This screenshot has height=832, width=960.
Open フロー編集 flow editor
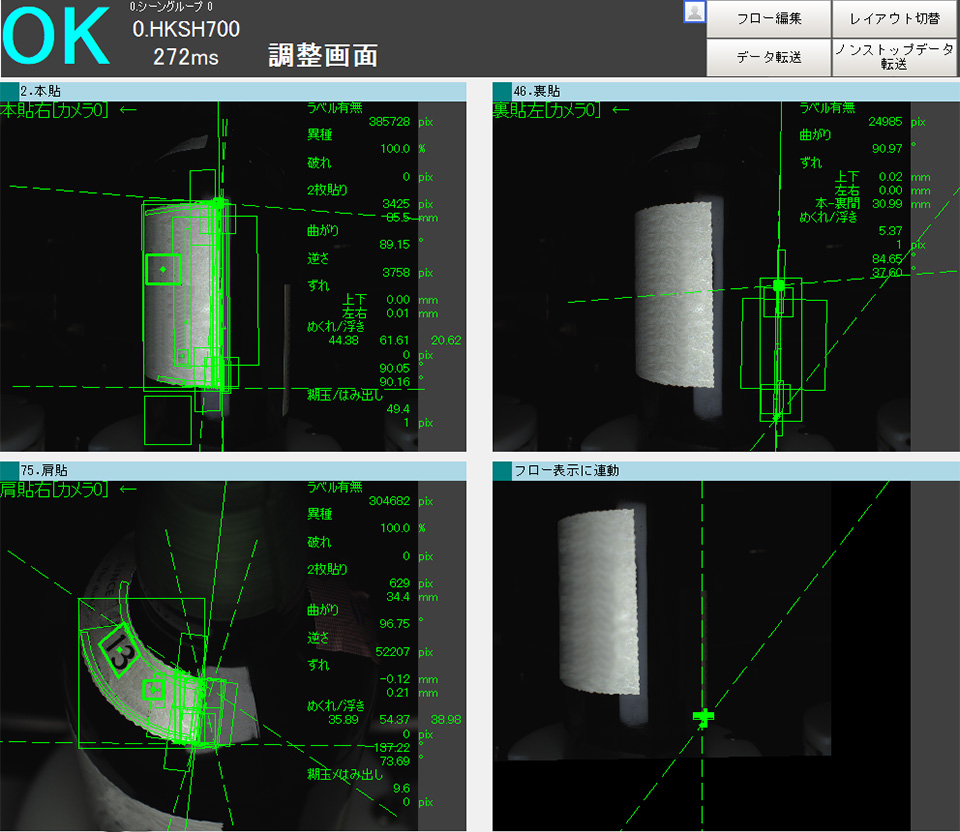[768, 19]
